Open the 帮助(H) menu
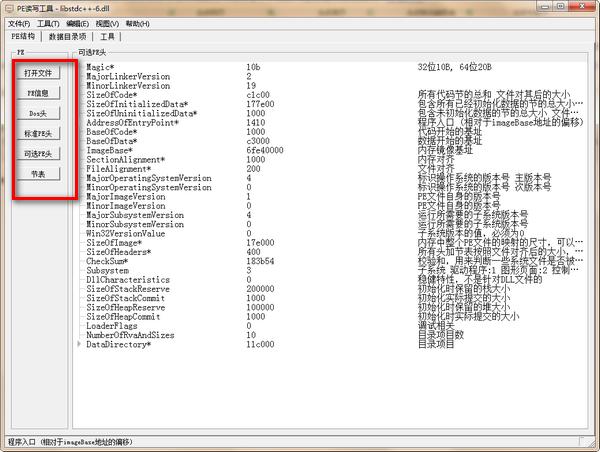 [137, 24]
